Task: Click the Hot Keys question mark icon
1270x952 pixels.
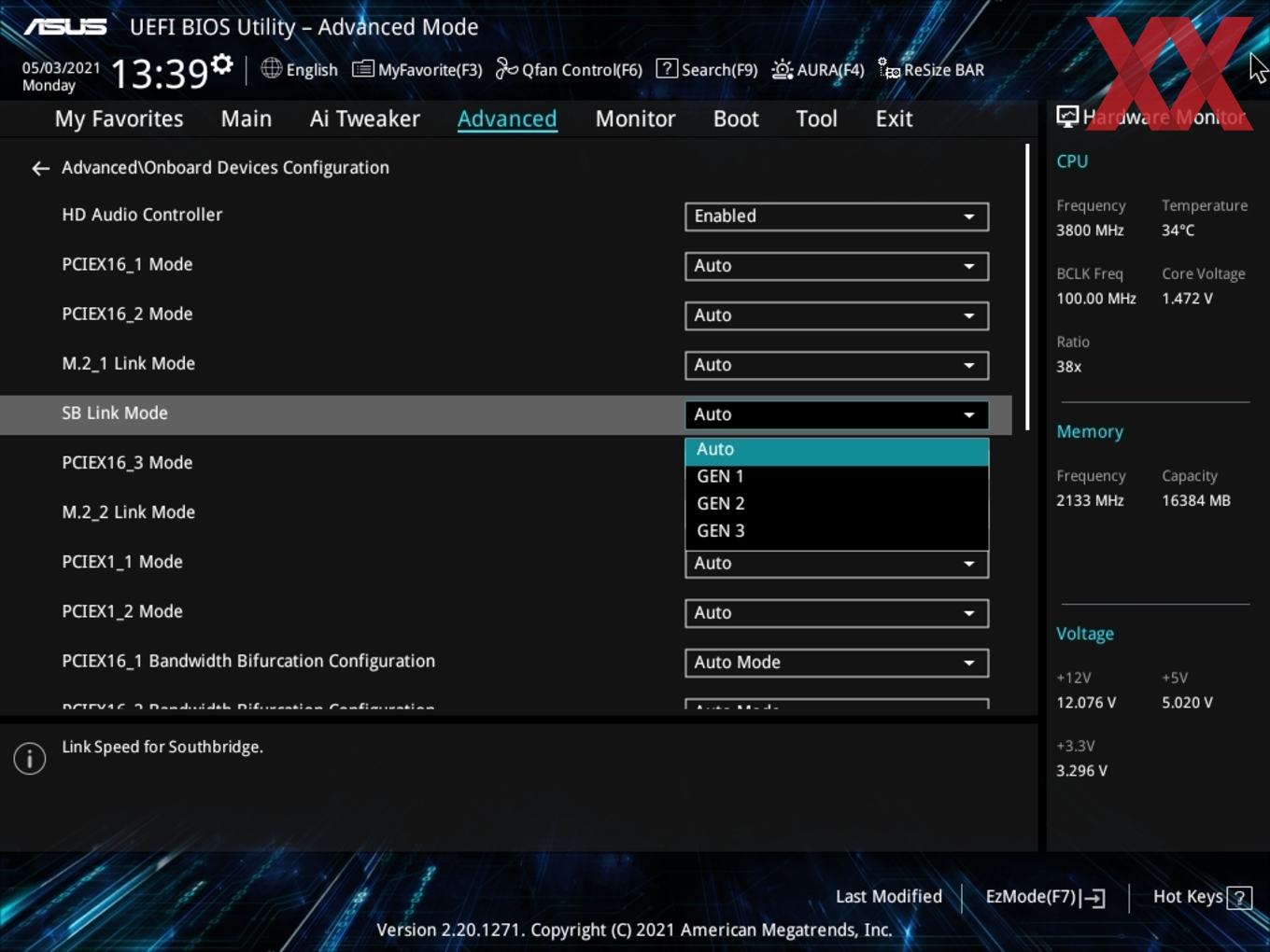Action: click(1239, 898)
